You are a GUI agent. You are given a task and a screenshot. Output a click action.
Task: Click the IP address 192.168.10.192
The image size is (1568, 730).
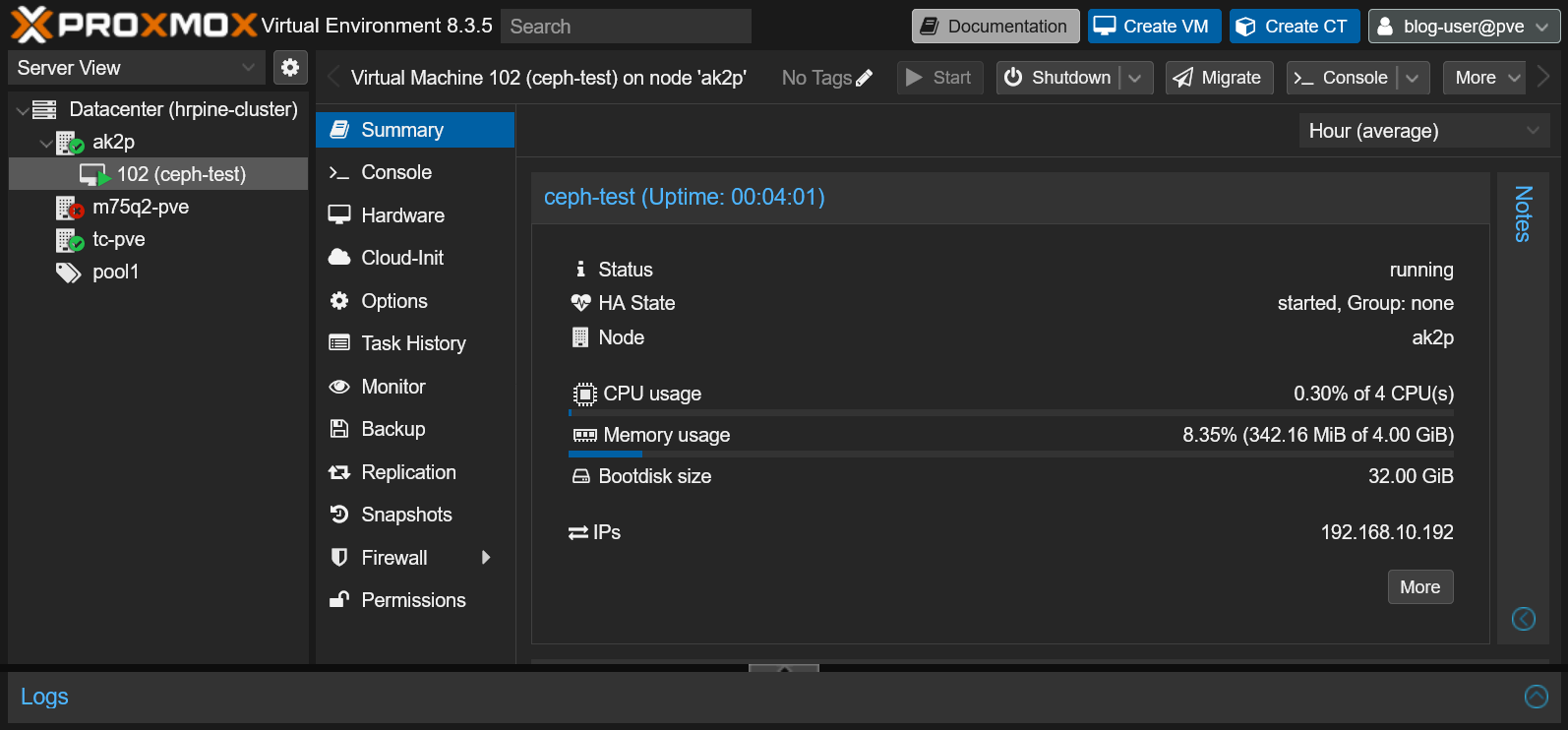coord(1387,532)
